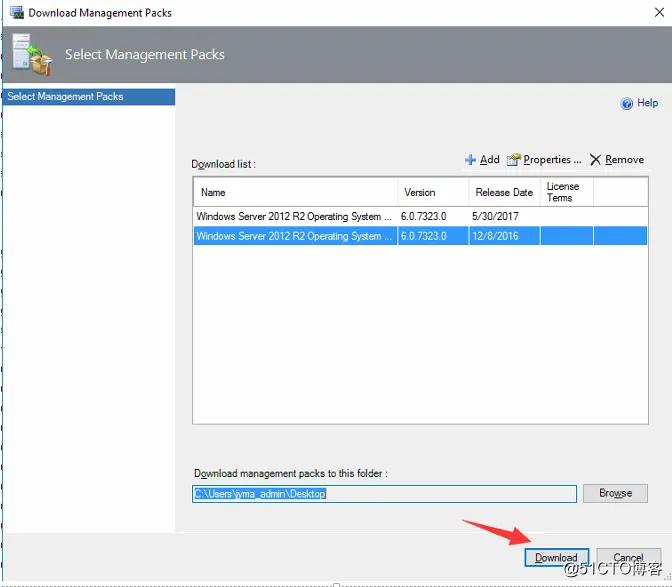Sort list by Release Date column
Screen dimensions: 672x587
(x=504, y=192)
